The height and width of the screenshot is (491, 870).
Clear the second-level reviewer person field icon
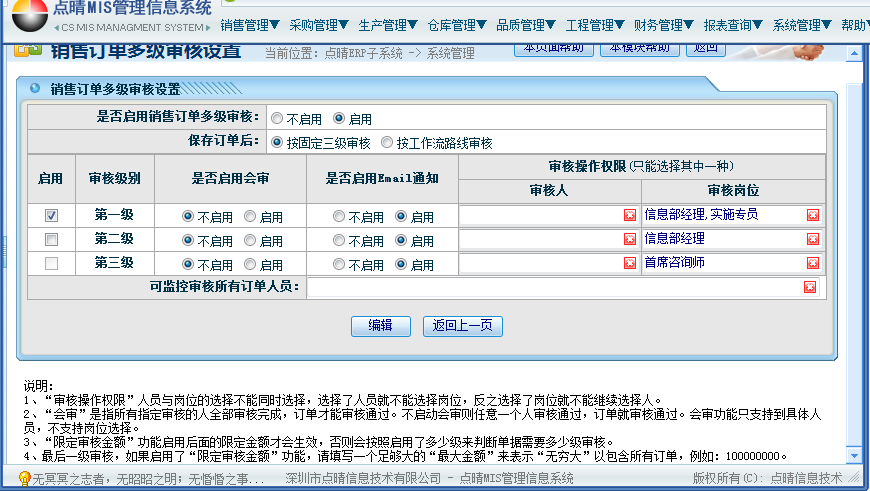[x=629, y=239]
